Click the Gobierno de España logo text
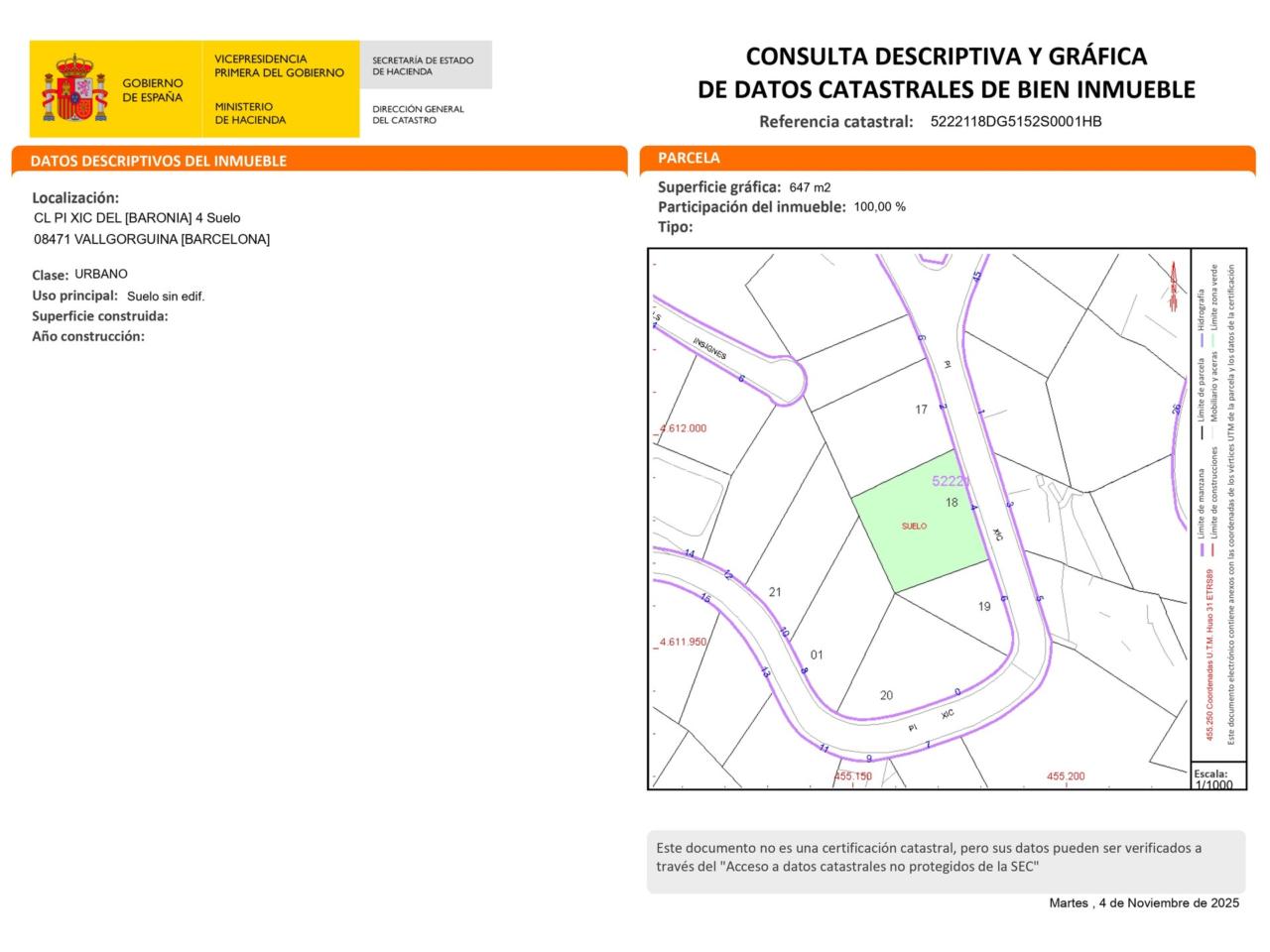This screenshot has width=1270, height=952. click(152, 90)
